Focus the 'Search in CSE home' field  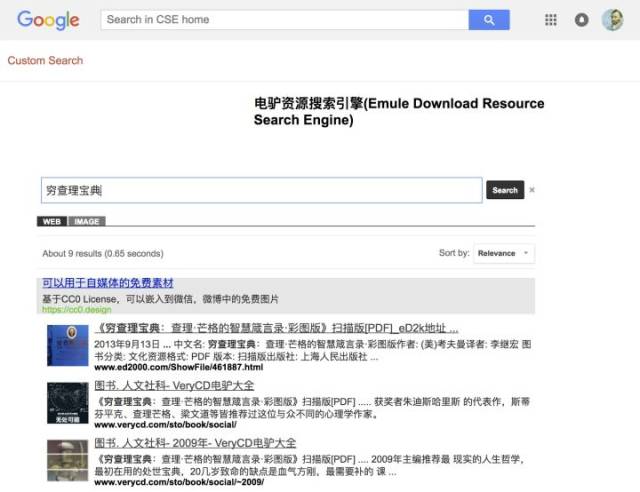point(285,20)
